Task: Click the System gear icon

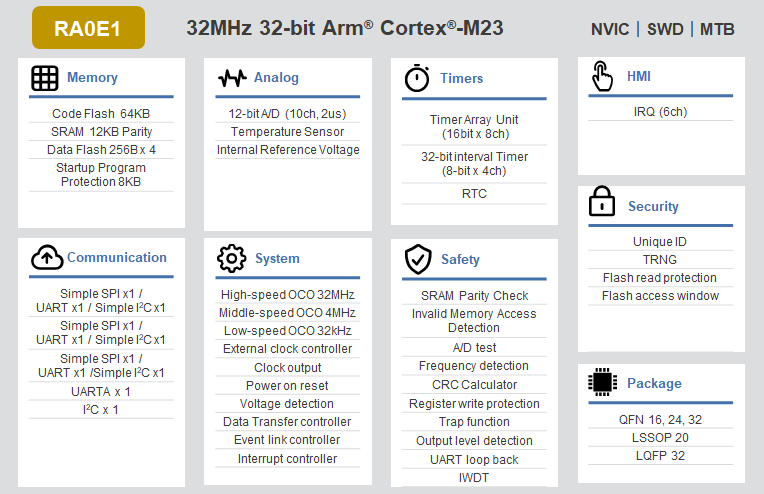Action: [x=231, y=259]
